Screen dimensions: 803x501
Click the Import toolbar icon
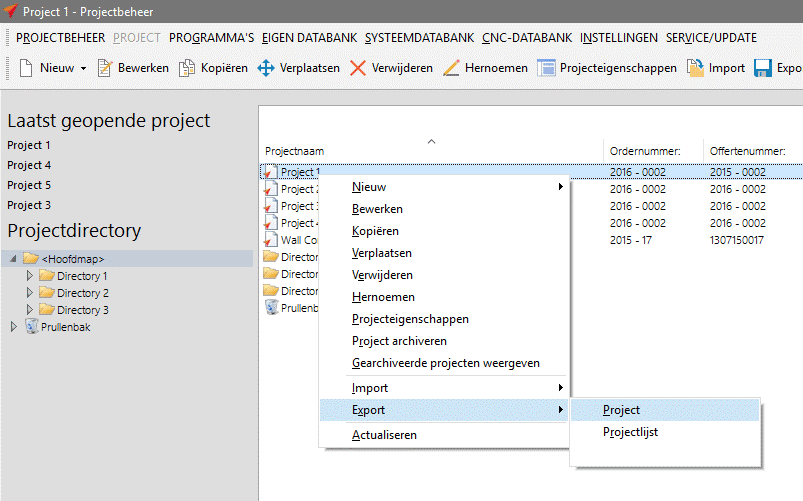coord(695,68)
